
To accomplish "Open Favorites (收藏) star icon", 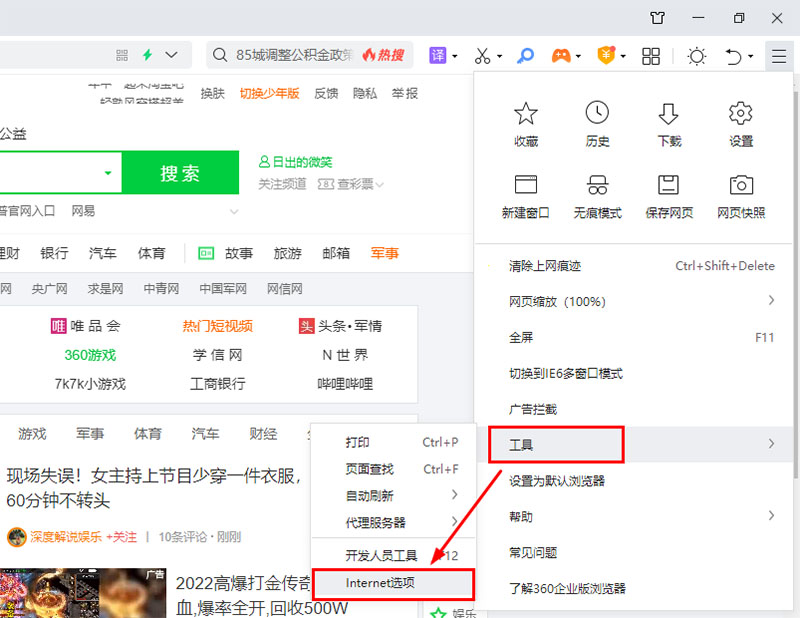I will point(526,120).
